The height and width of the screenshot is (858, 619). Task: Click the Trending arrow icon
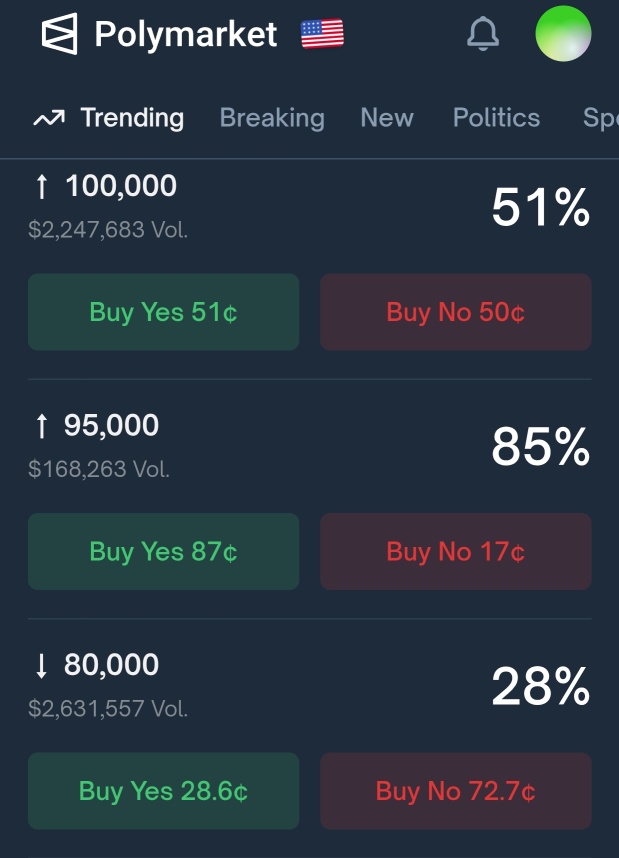(49, 118)
